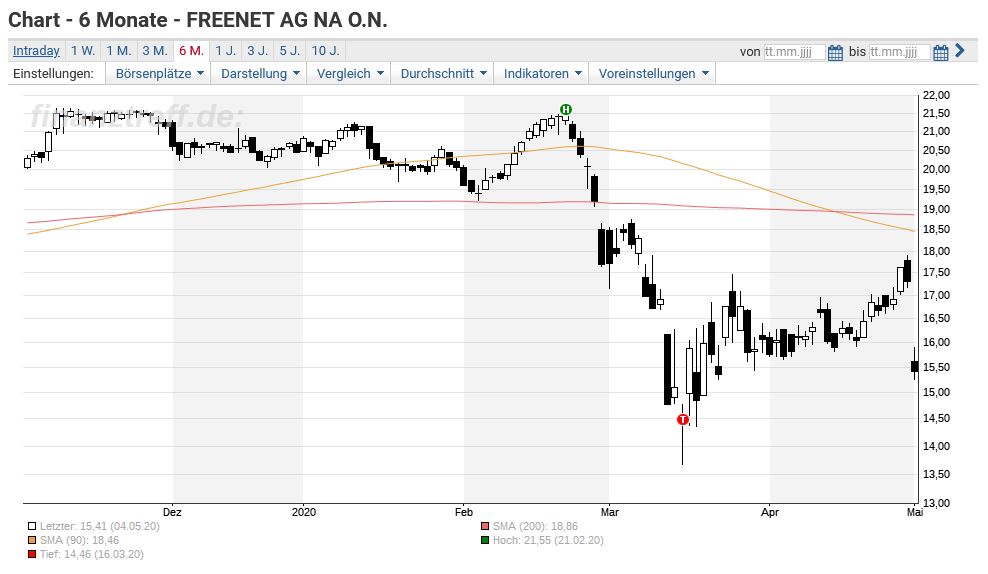Click the 'Dez' x-axis label

tap(172, 512)
